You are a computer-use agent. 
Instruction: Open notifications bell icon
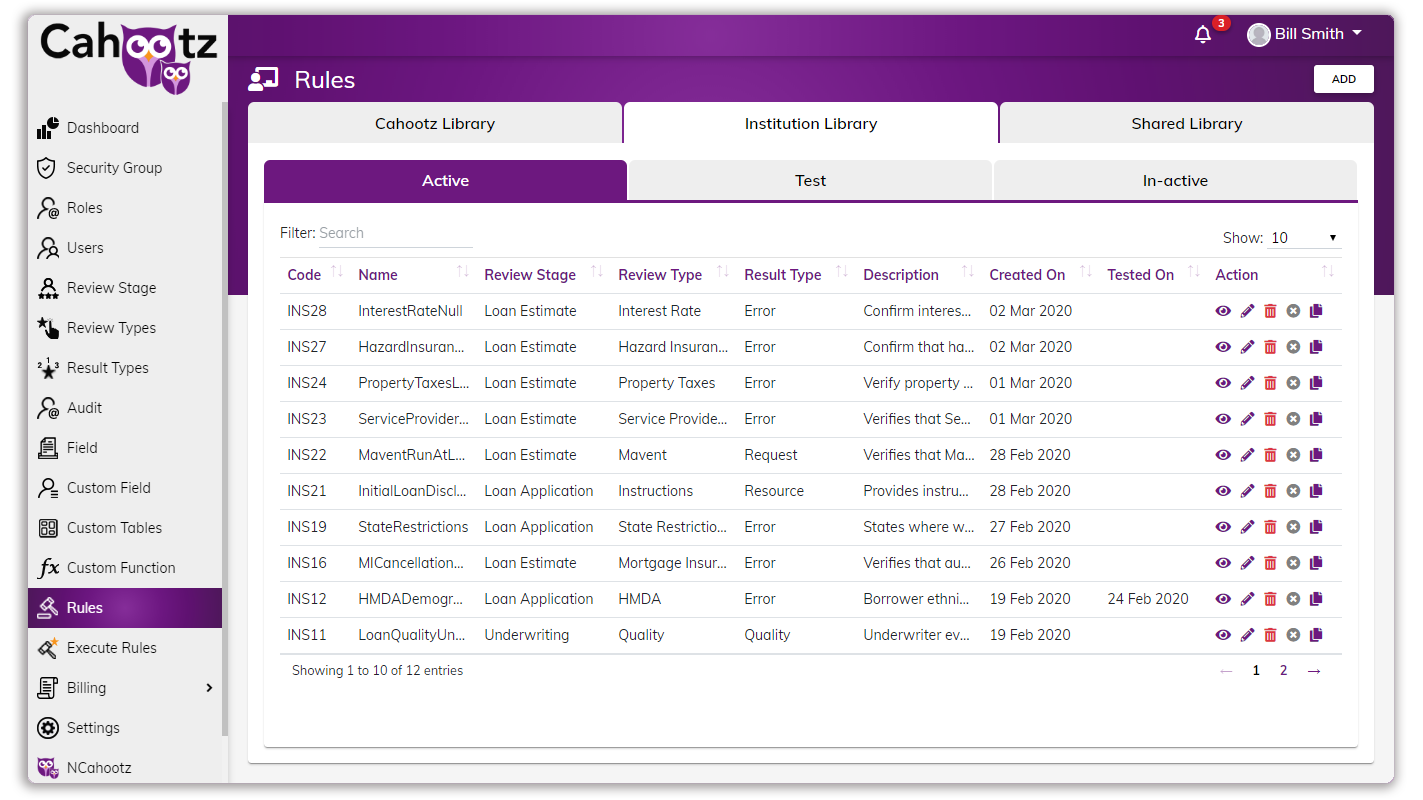(x=1203, y=34)
